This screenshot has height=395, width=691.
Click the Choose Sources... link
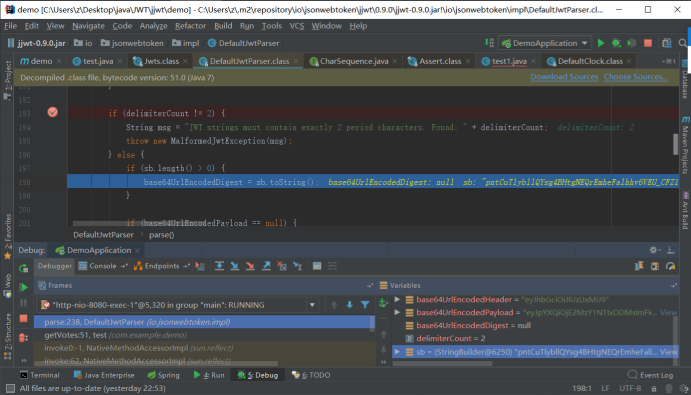tap(636, 77)
